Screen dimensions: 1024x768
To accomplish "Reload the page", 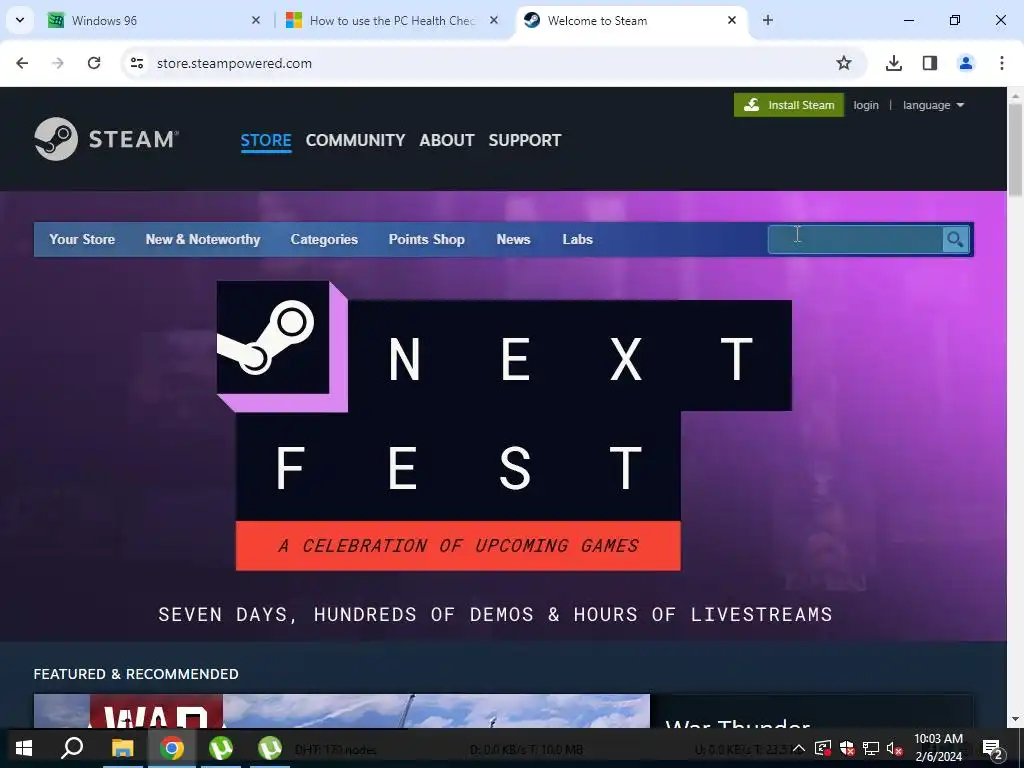I will coord(94,63).
